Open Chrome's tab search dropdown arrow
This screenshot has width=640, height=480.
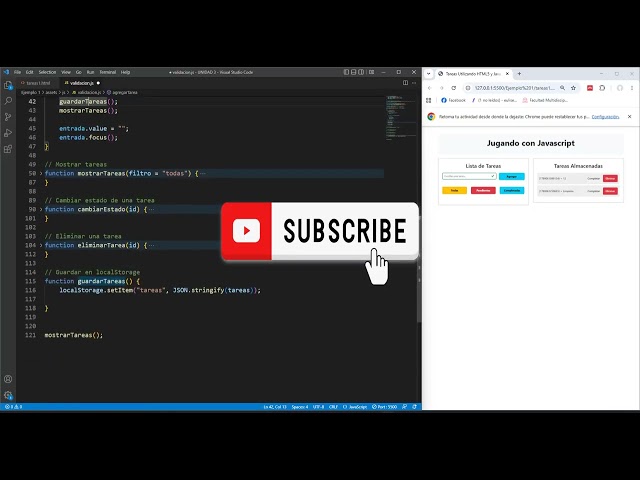pos(429,74)
